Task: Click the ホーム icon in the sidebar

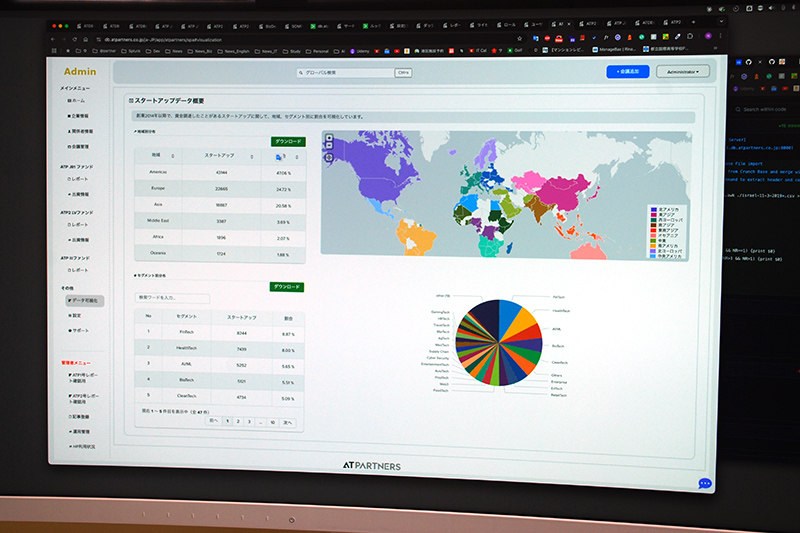Action: 70,101
